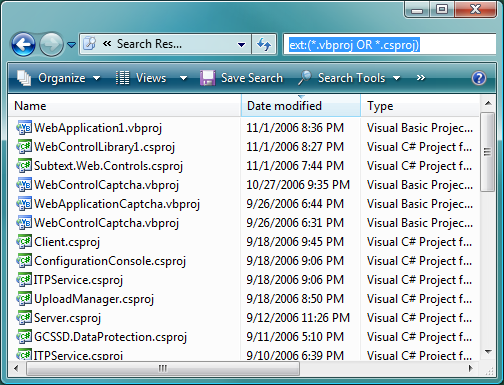Open the Views dropdown arrow

click(x=183, y=78)
